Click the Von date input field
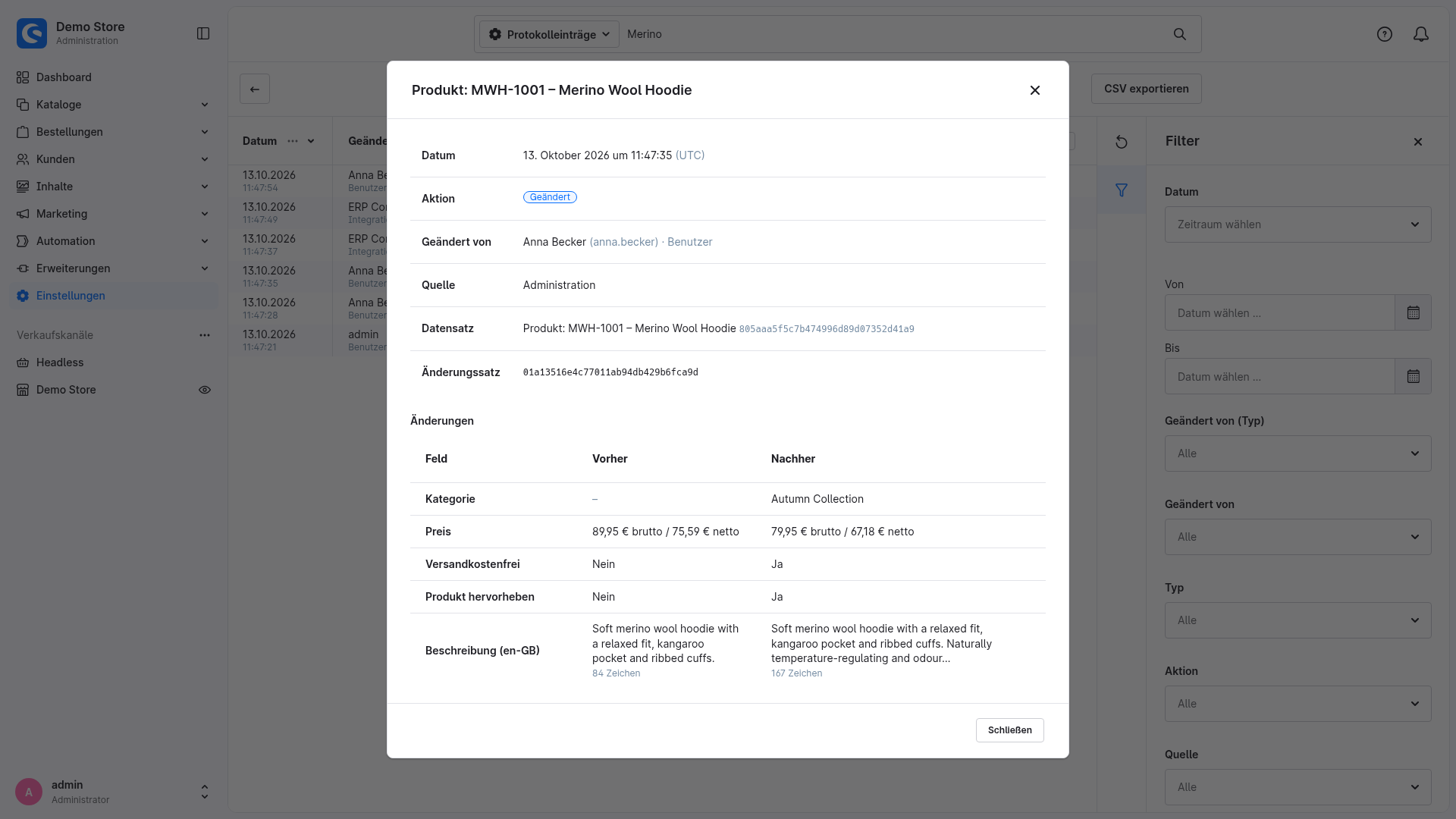The image size is (1456, 819). (1280, 312)
